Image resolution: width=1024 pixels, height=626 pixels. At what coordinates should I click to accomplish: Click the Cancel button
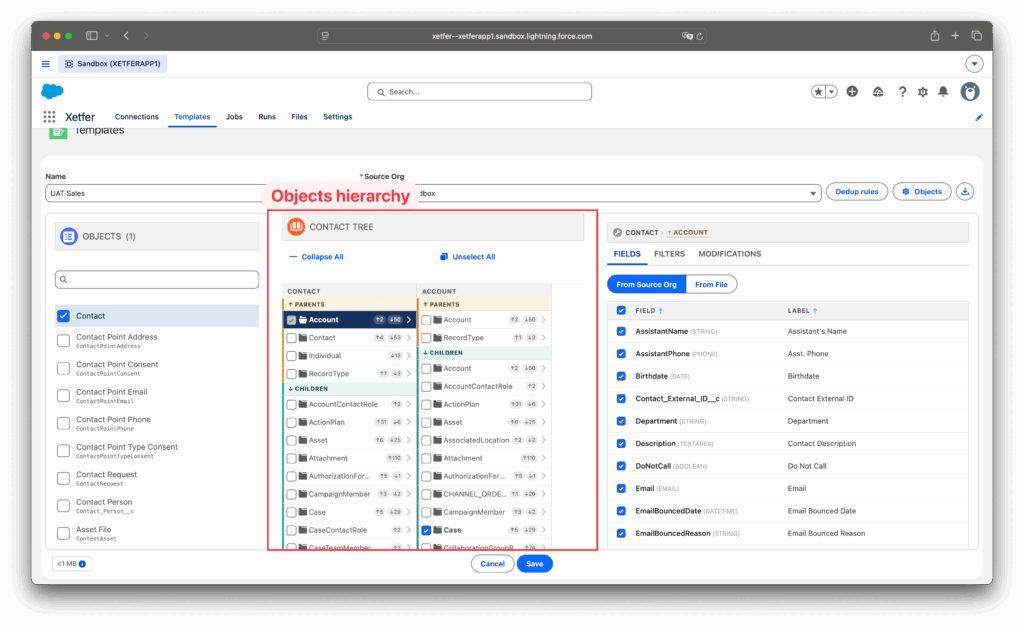tap(492, 564)
